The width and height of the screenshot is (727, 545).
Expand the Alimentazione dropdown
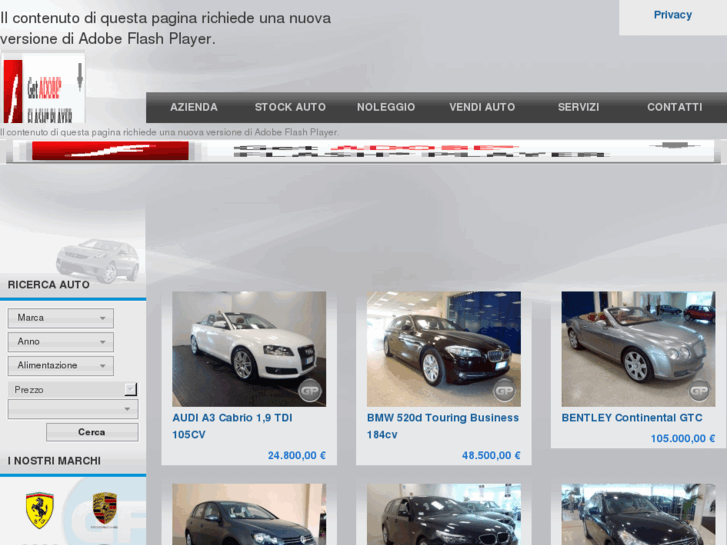[61, 365]
